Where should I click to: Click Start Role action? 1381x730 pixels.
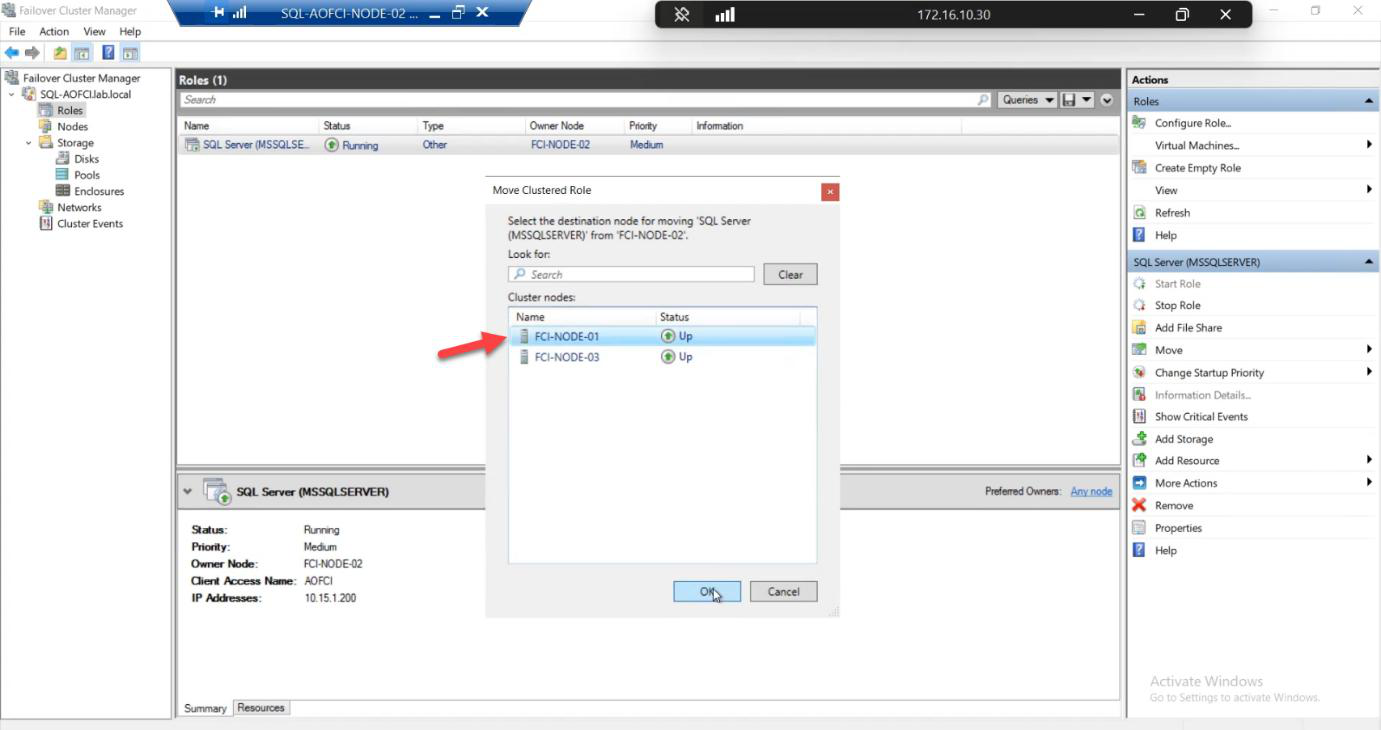[x=1177, y=284]
